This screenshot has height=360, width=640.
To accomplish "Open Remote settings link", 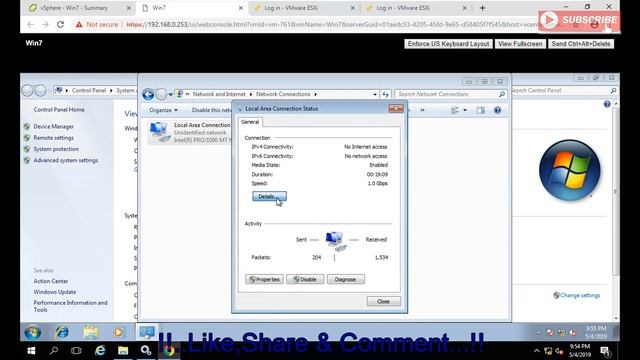I will 53,138.
